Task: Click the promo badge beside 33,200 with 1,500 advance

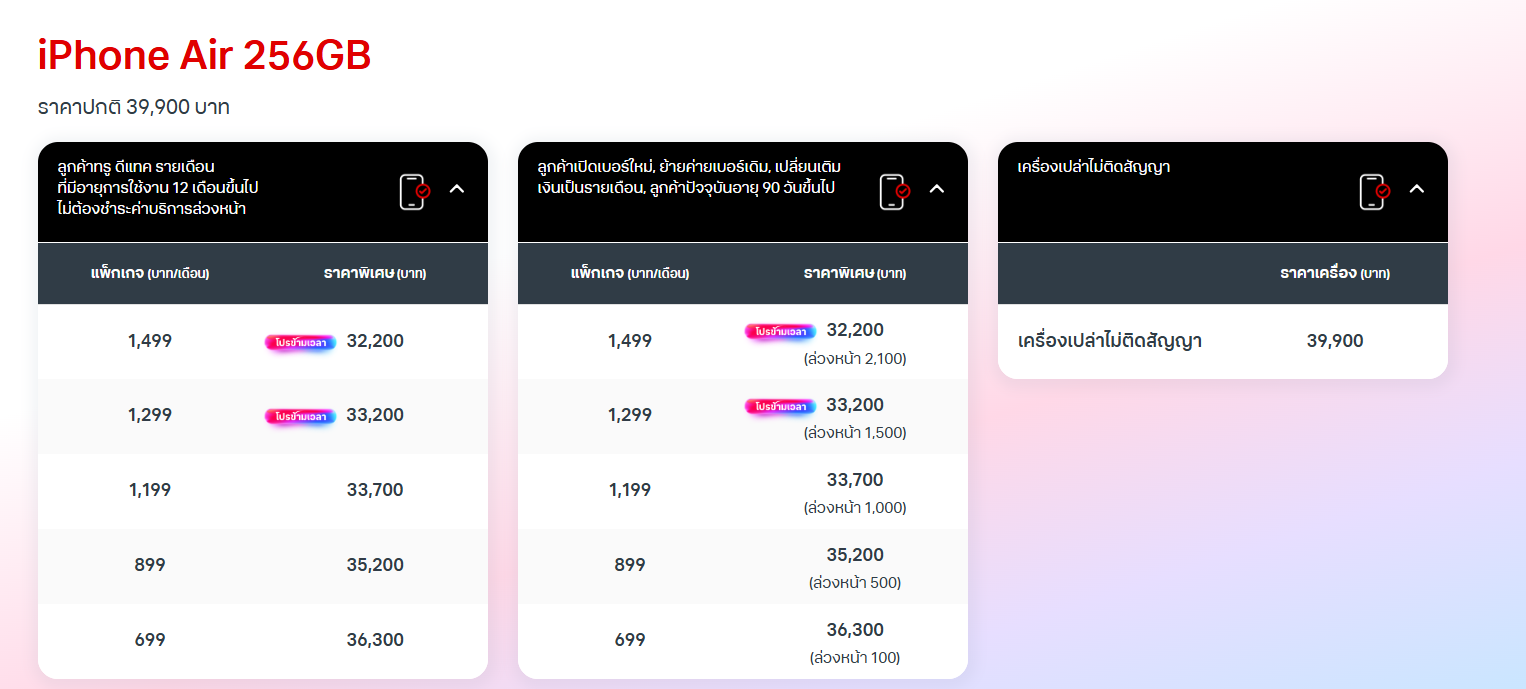Action: pyautogui.click(x=780, y=406)
